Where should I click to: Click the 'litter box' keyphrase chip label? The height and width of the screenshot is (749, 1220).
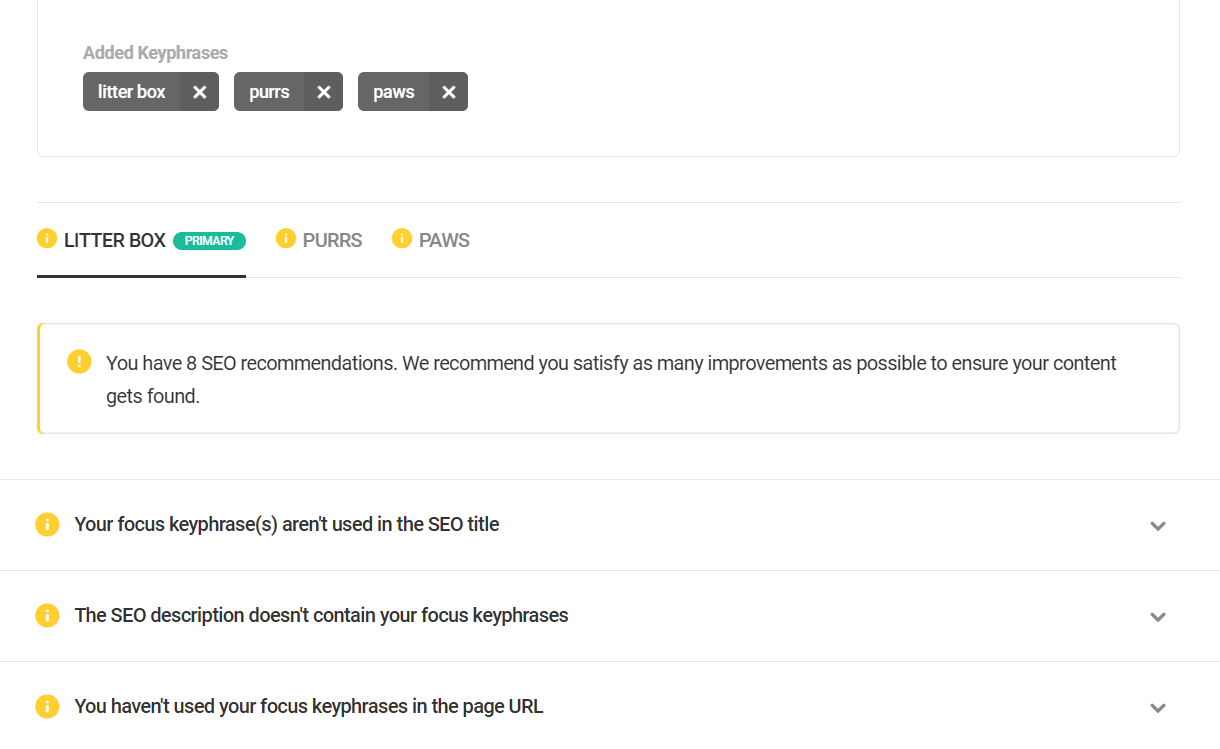pyautogui.click(x=132, y=92)
